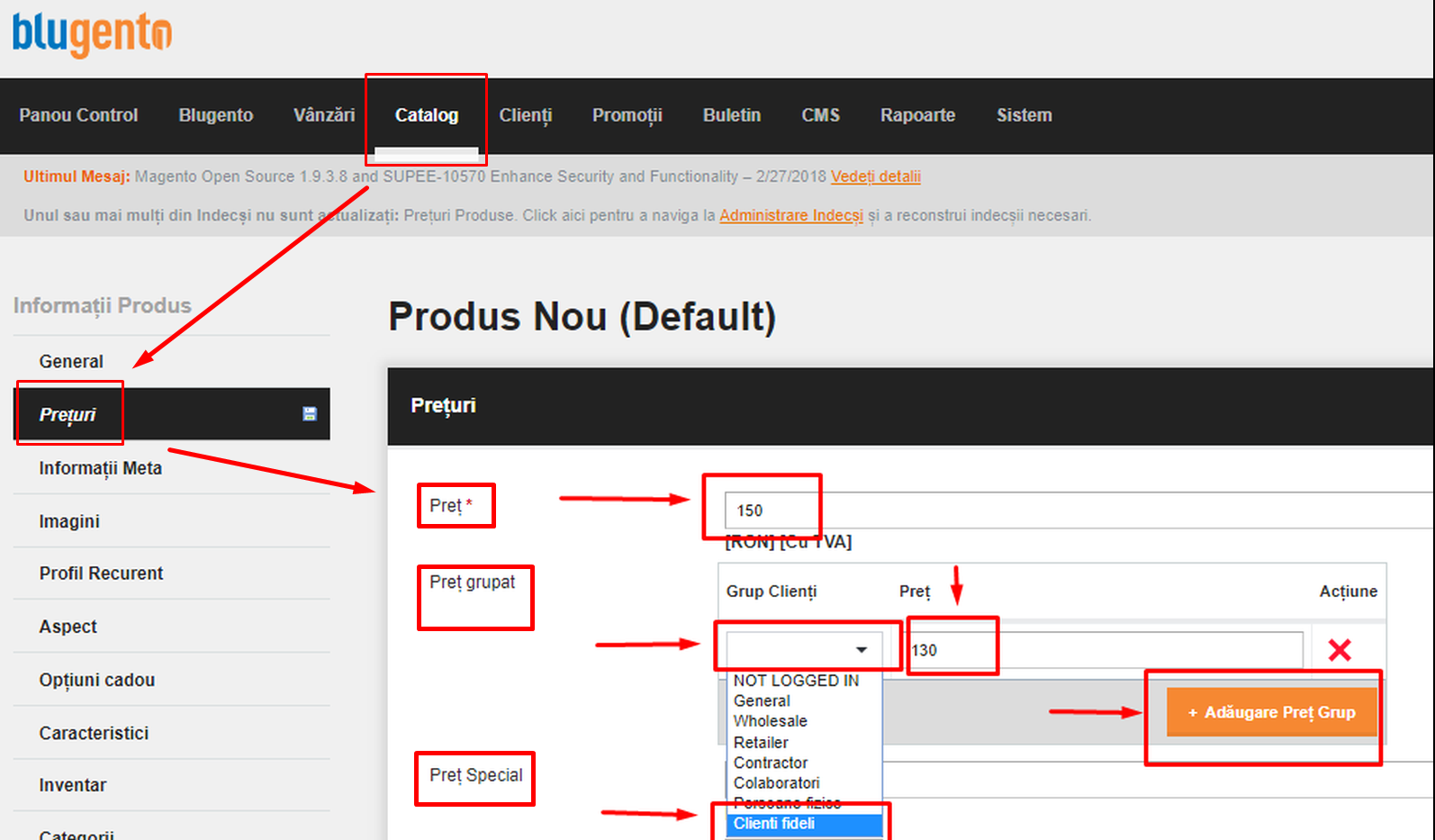Choose Wholesale customer group
Viewport: 1435px width, 840px height.
pos(804,721)
